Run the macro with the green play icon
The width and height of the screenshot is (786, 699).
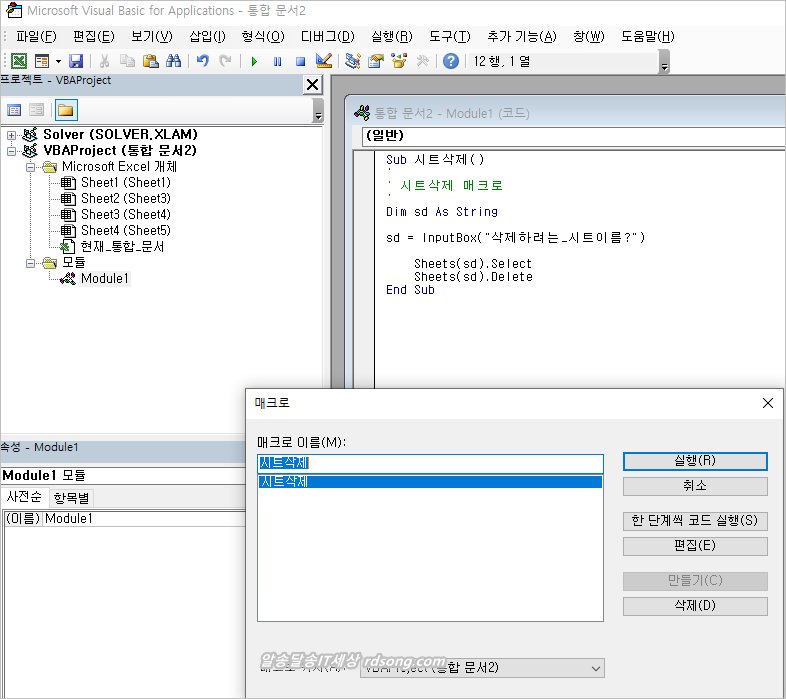254,61
